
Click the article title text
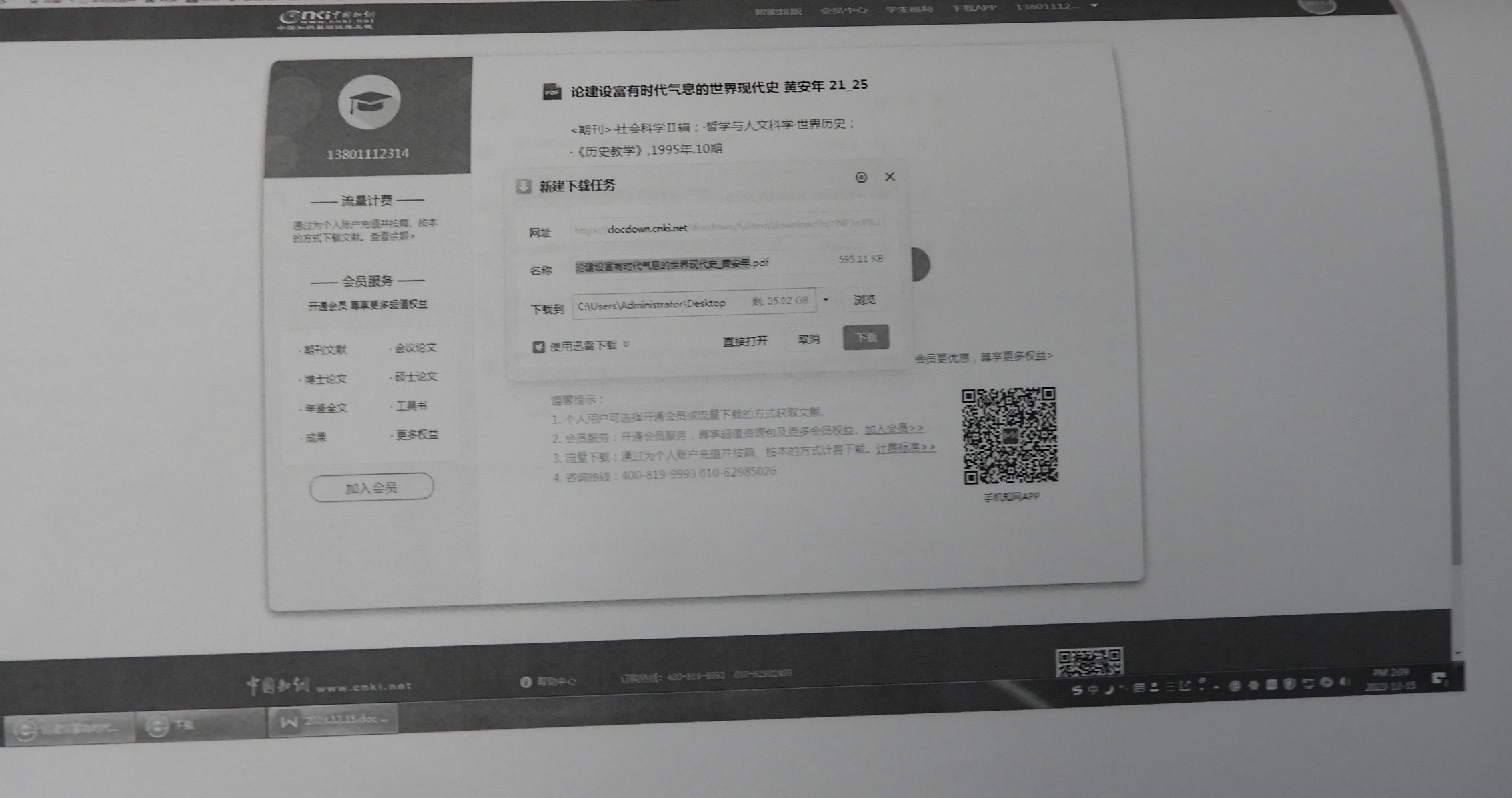coord(719,88)
